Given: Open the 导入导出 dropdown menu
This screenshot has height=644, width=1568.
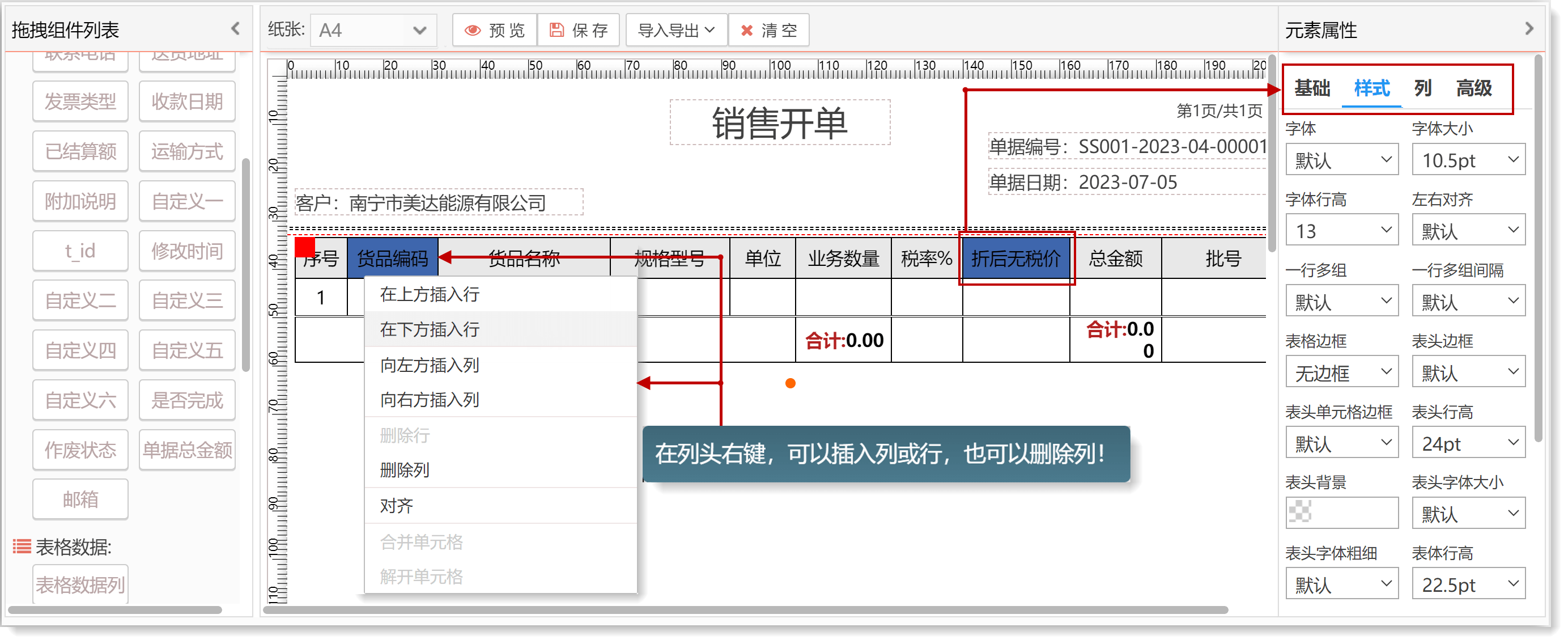Looking at the screenshot, I should click(675, 31).
